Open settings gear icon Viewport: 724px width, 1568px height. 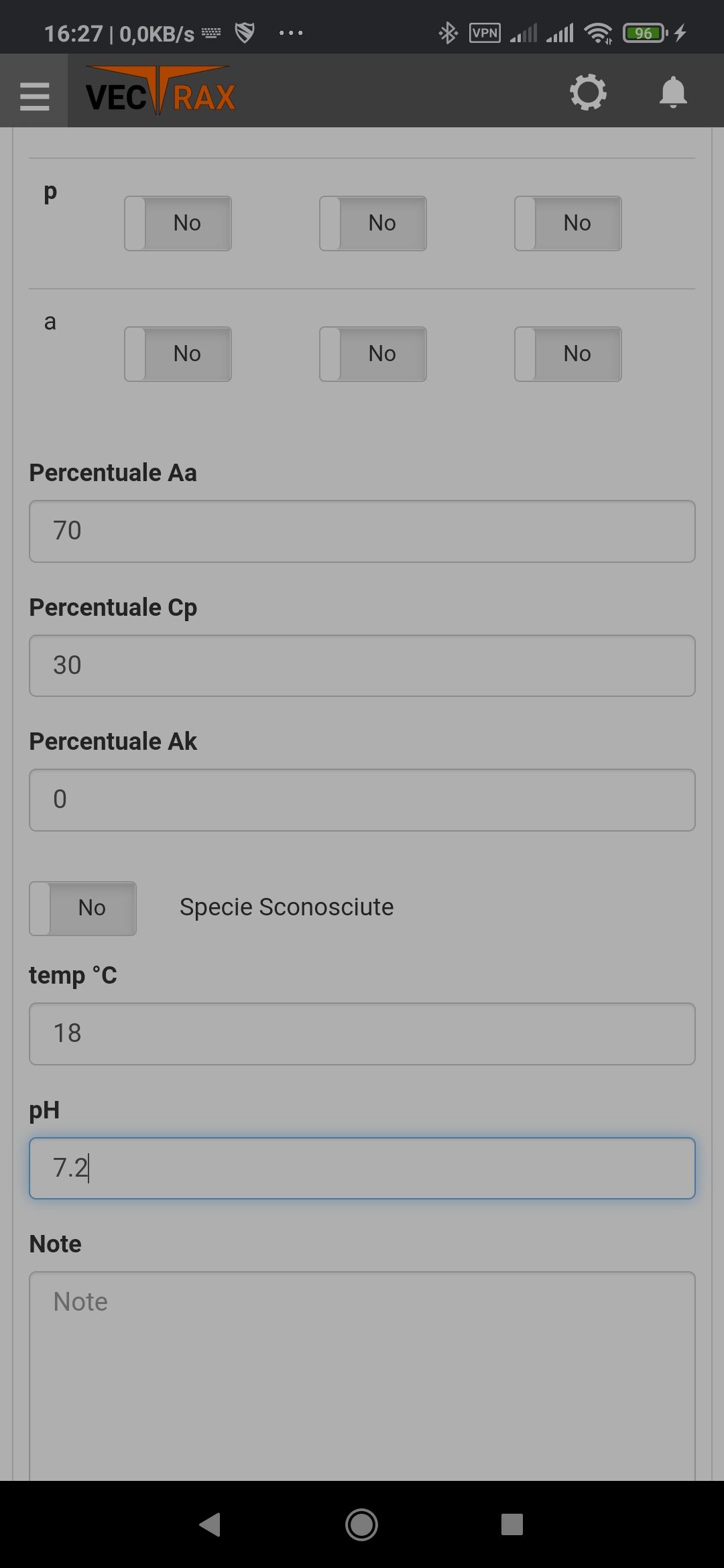pyautogui.click(x=588, y=92)
